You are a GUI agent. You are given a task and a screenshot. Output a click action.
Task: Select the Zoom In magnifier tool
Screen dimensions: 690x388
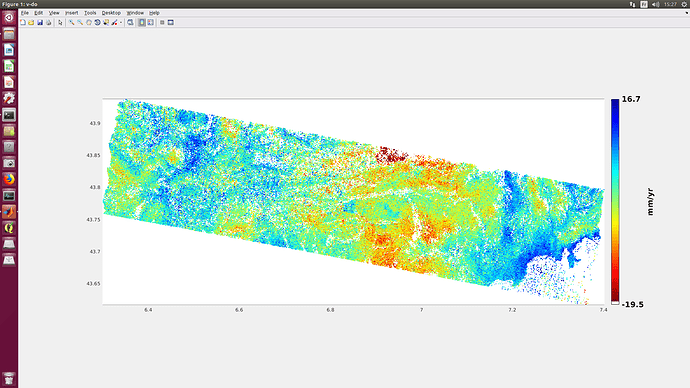tap(71, 22)
